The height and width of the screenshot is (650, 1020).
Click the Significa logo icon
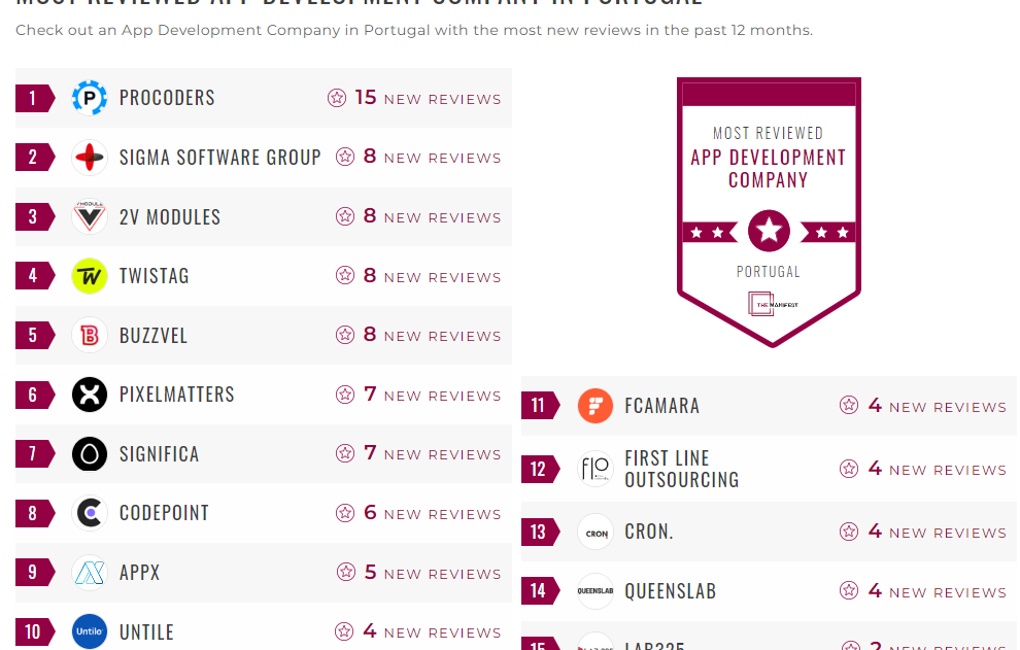pyautogui.click(x=90, y=454)
